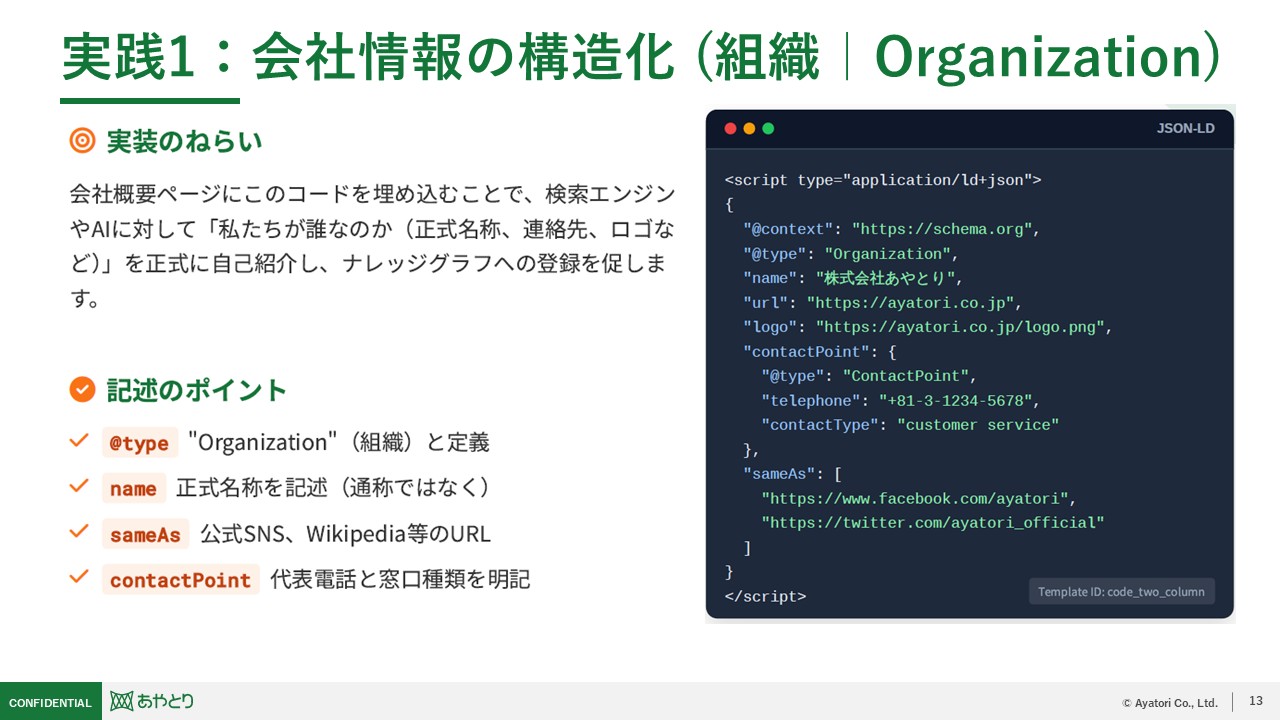Click the checkmark next to sameAs
1280x720 pixels.
tap(79, 532)
